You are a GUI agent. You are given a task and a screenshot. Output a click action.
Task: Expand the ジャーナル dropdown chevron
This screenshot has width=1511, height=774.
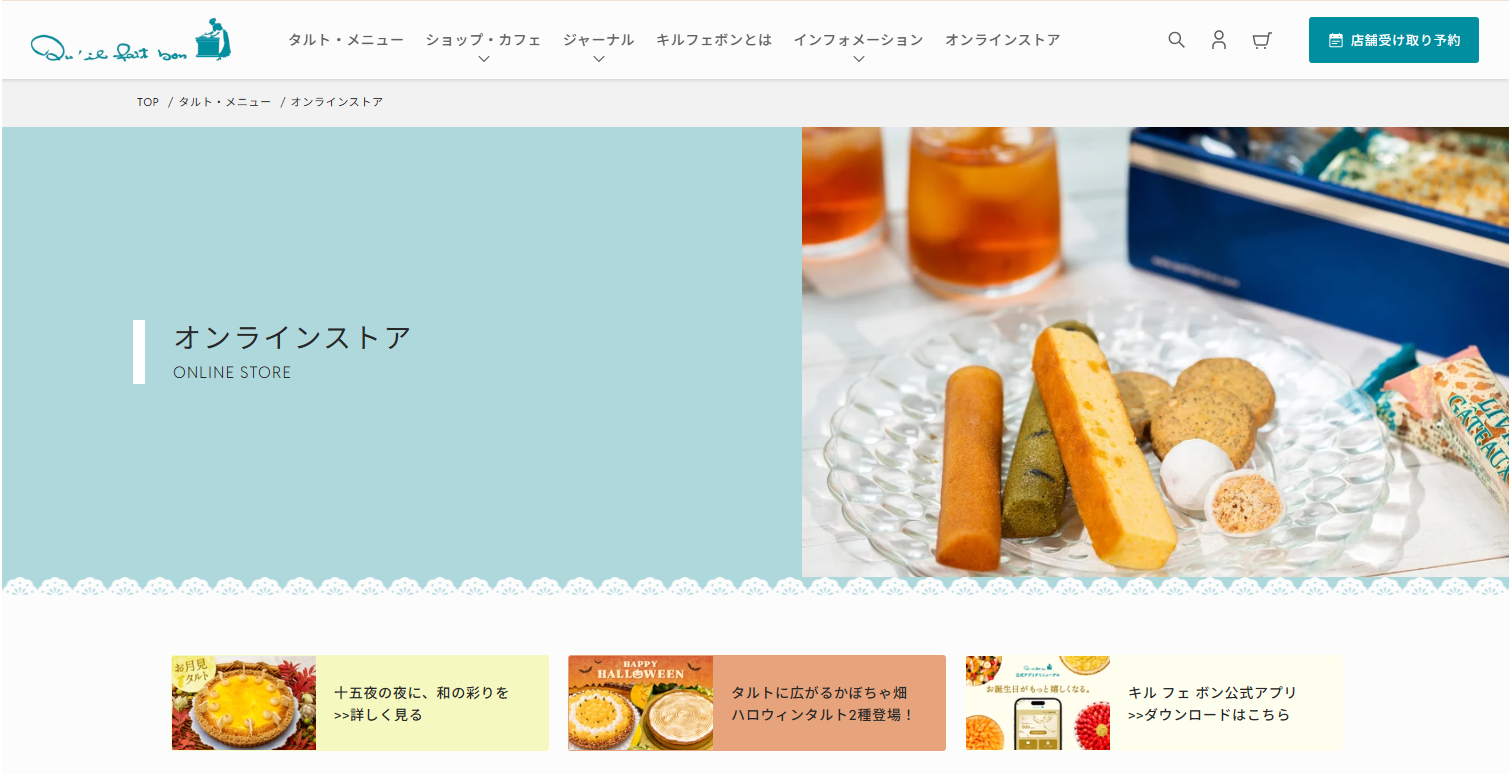point(598,59)
